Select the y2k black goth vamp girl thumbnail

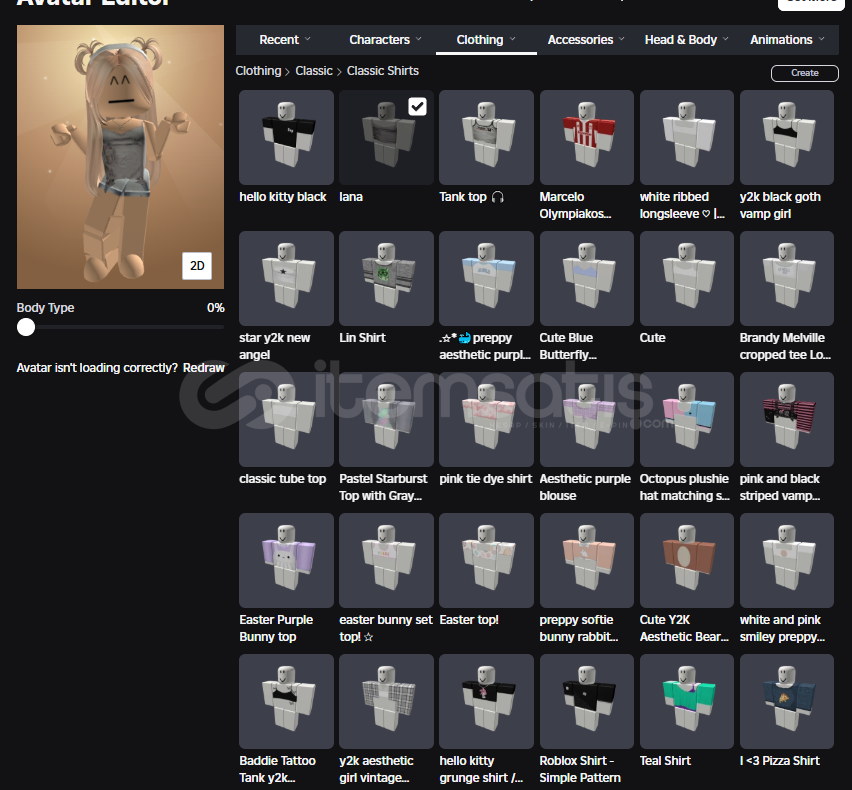[787, 137]
